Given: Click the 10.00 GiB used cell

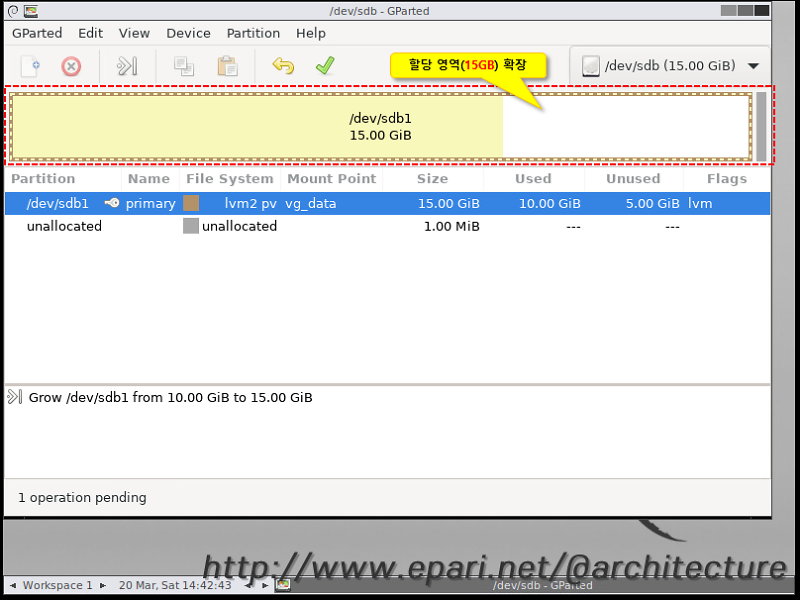Looking at the screenshot, I should [549, 204].
